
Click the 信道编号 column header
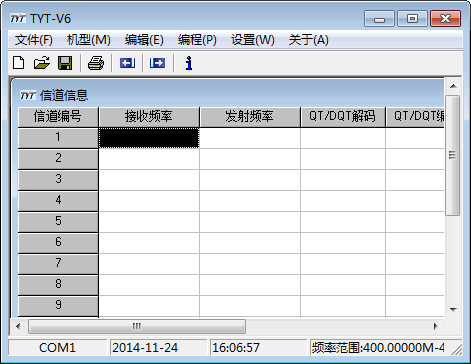point(58,117)
